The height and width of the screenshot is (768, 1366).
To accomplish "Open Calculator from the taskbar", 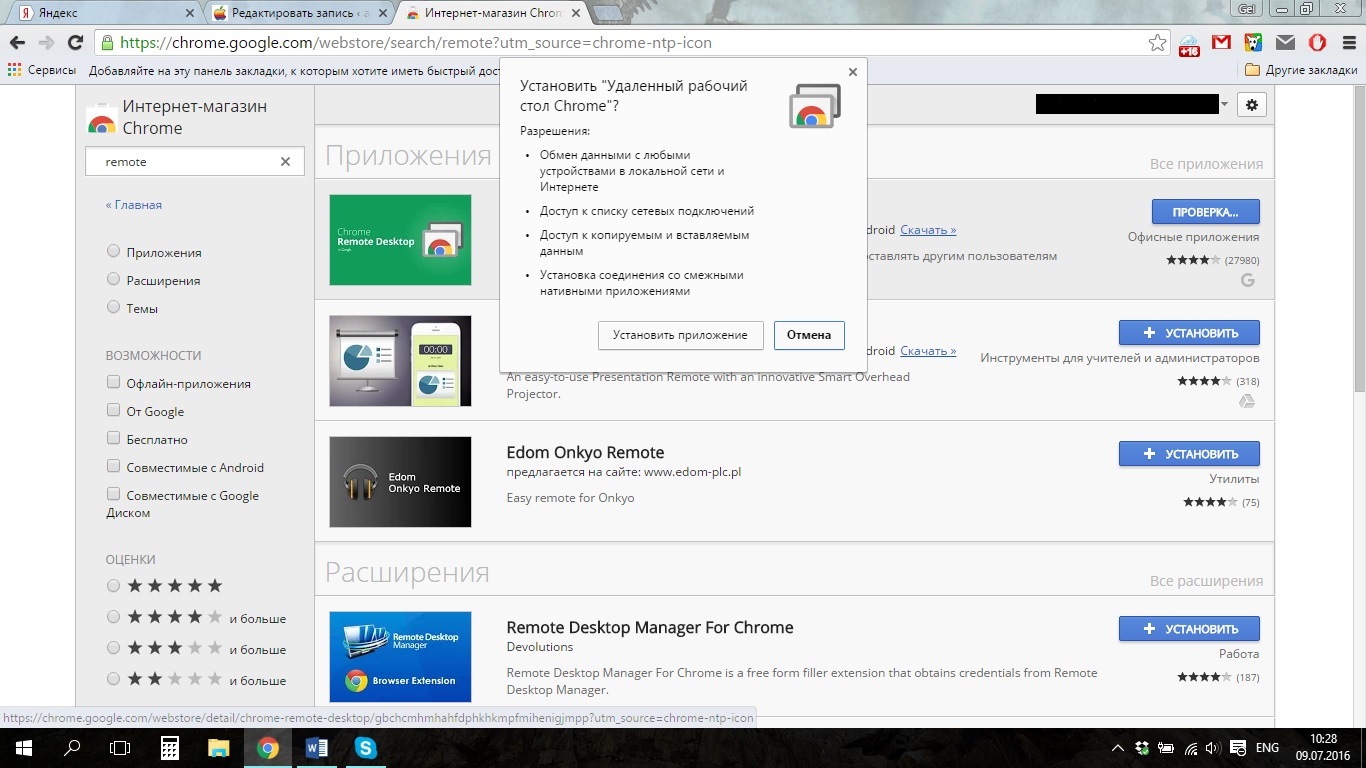I will 169,748.
